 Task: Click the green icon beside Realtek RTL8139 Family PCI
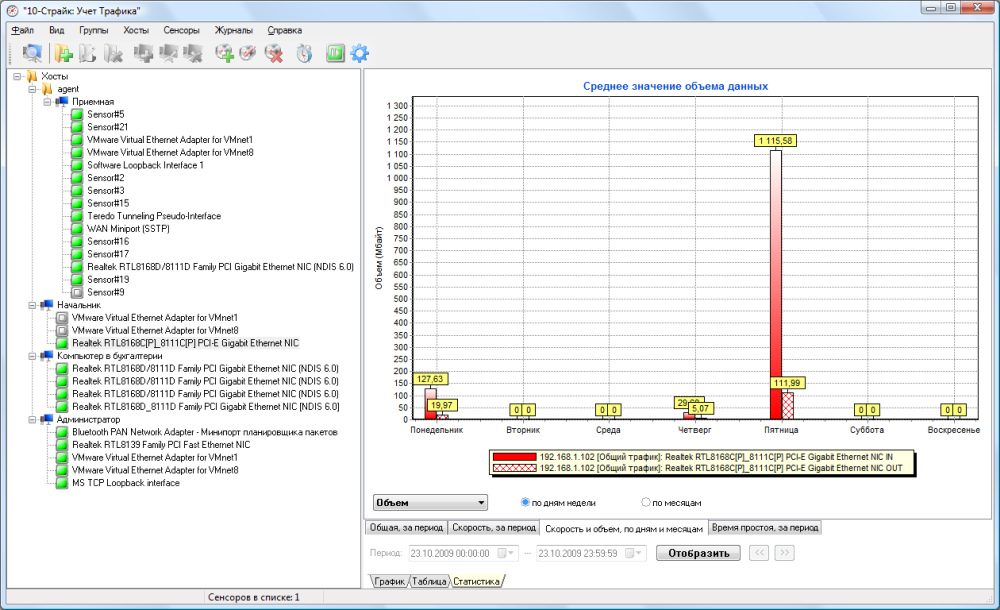(62, 445)
